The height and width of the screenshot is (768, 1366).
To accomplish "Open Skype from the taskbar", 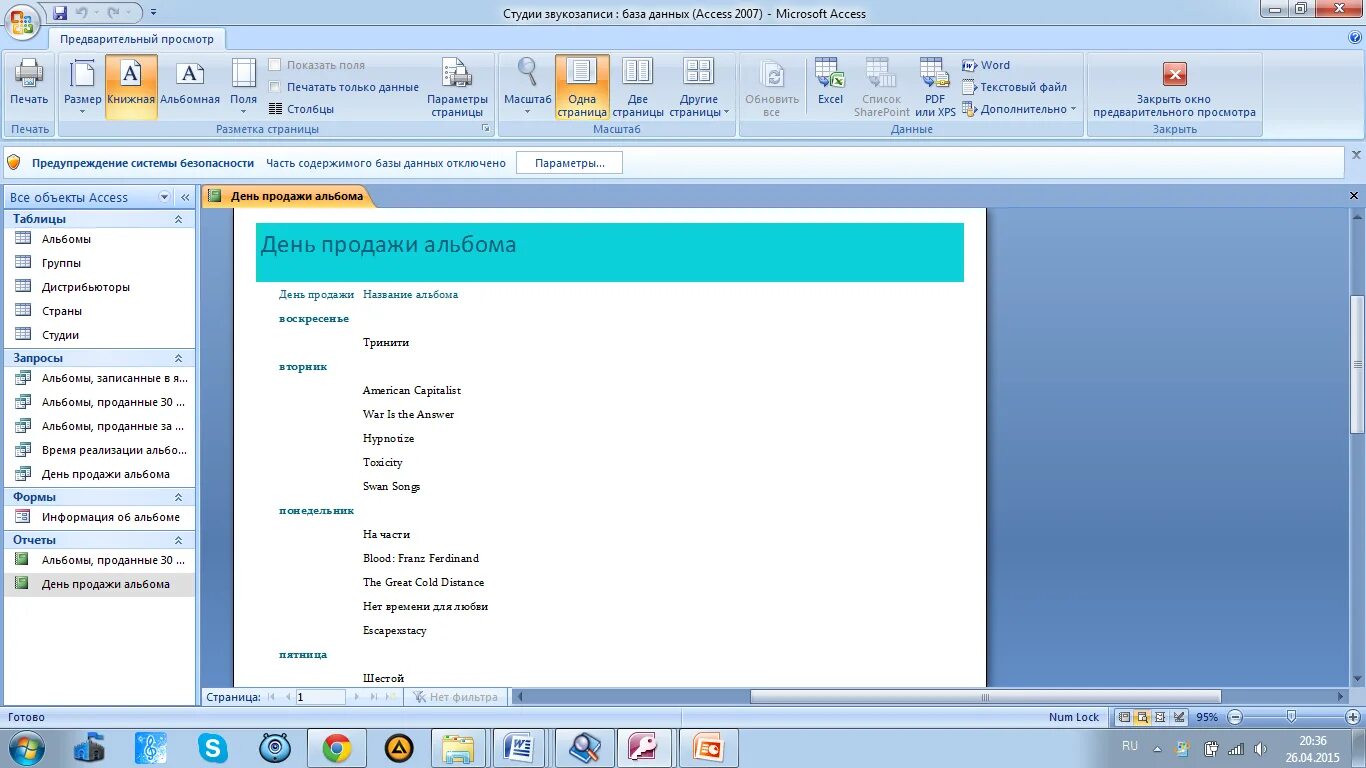I will (212, 748).
